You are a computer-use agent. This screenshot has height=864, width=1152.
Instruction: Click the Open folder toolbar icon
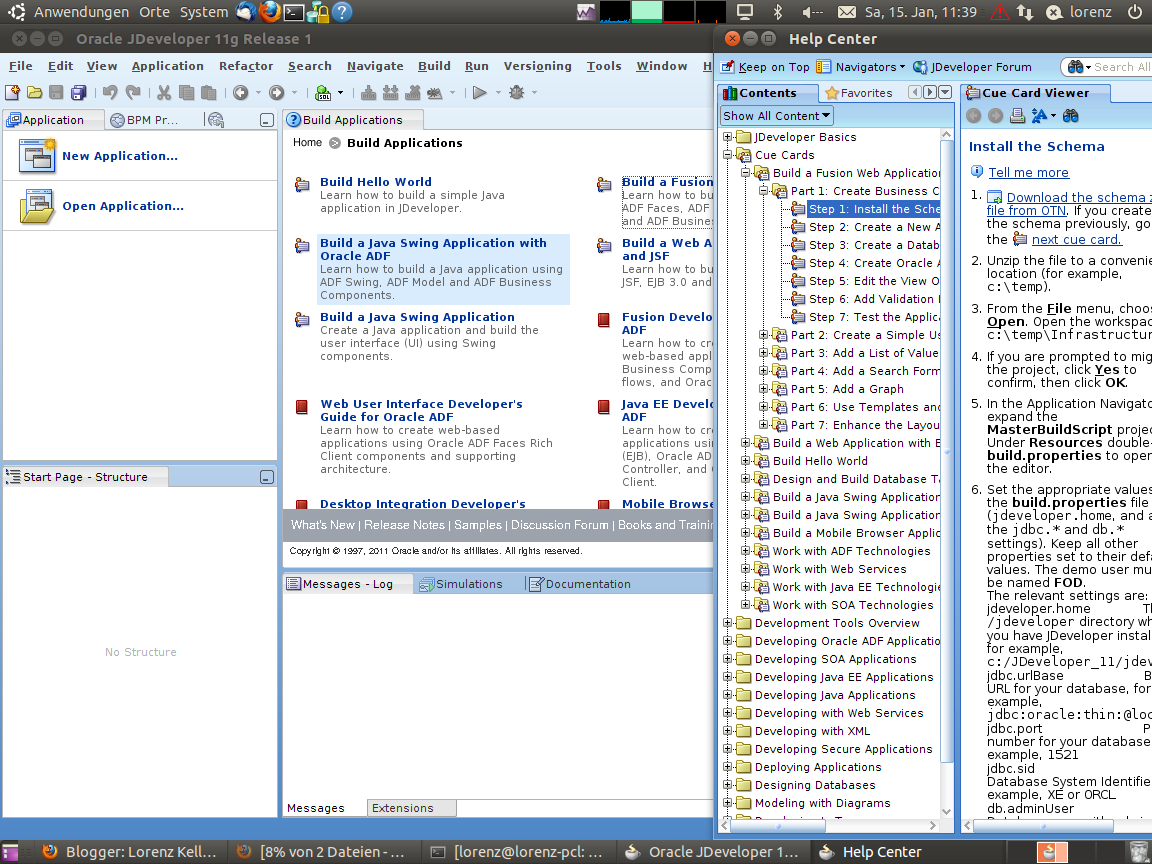click(35, 93)
